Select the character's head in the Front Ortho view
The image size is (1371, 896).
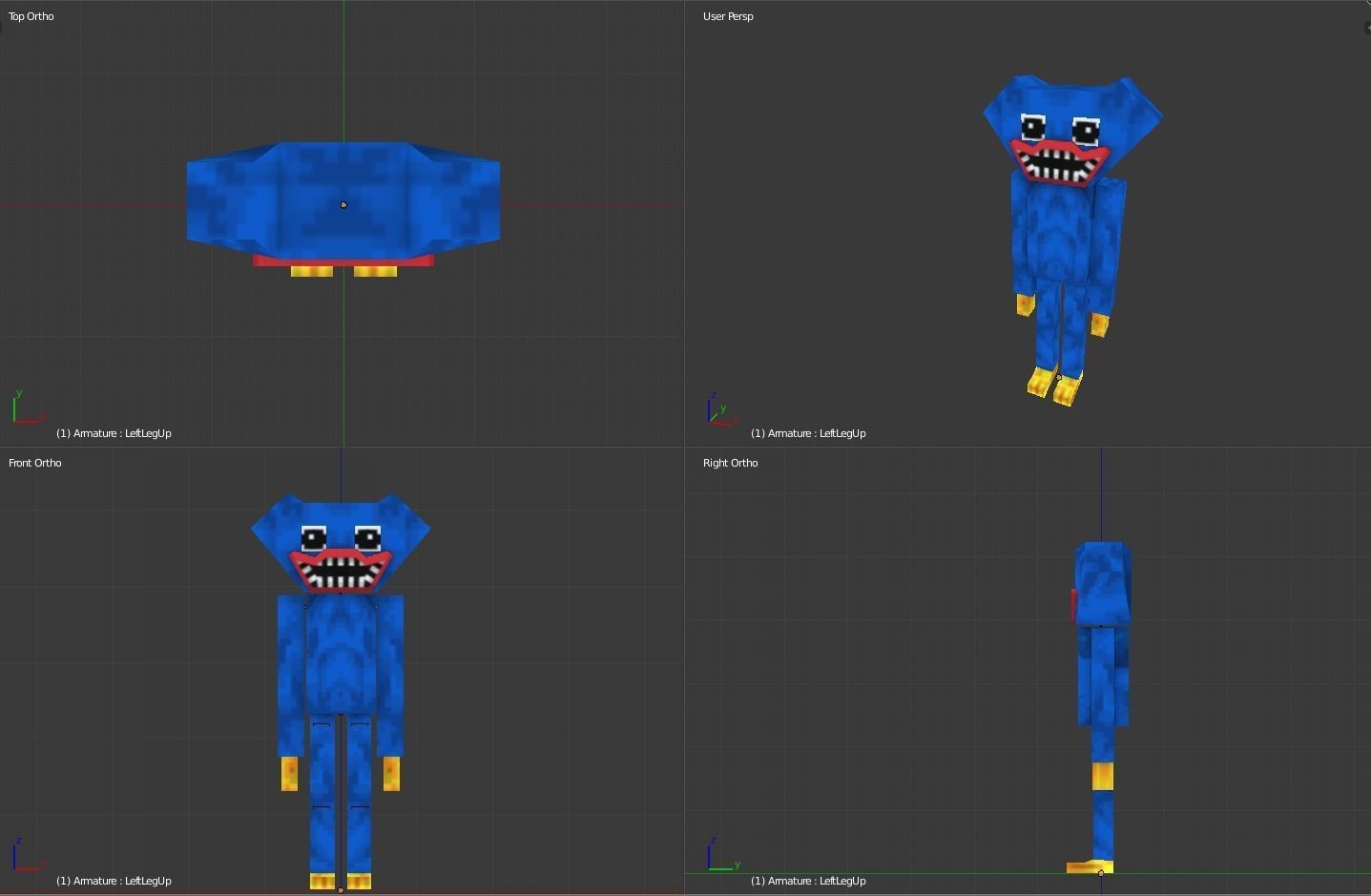pyautogui.click(x=341, y=542)
